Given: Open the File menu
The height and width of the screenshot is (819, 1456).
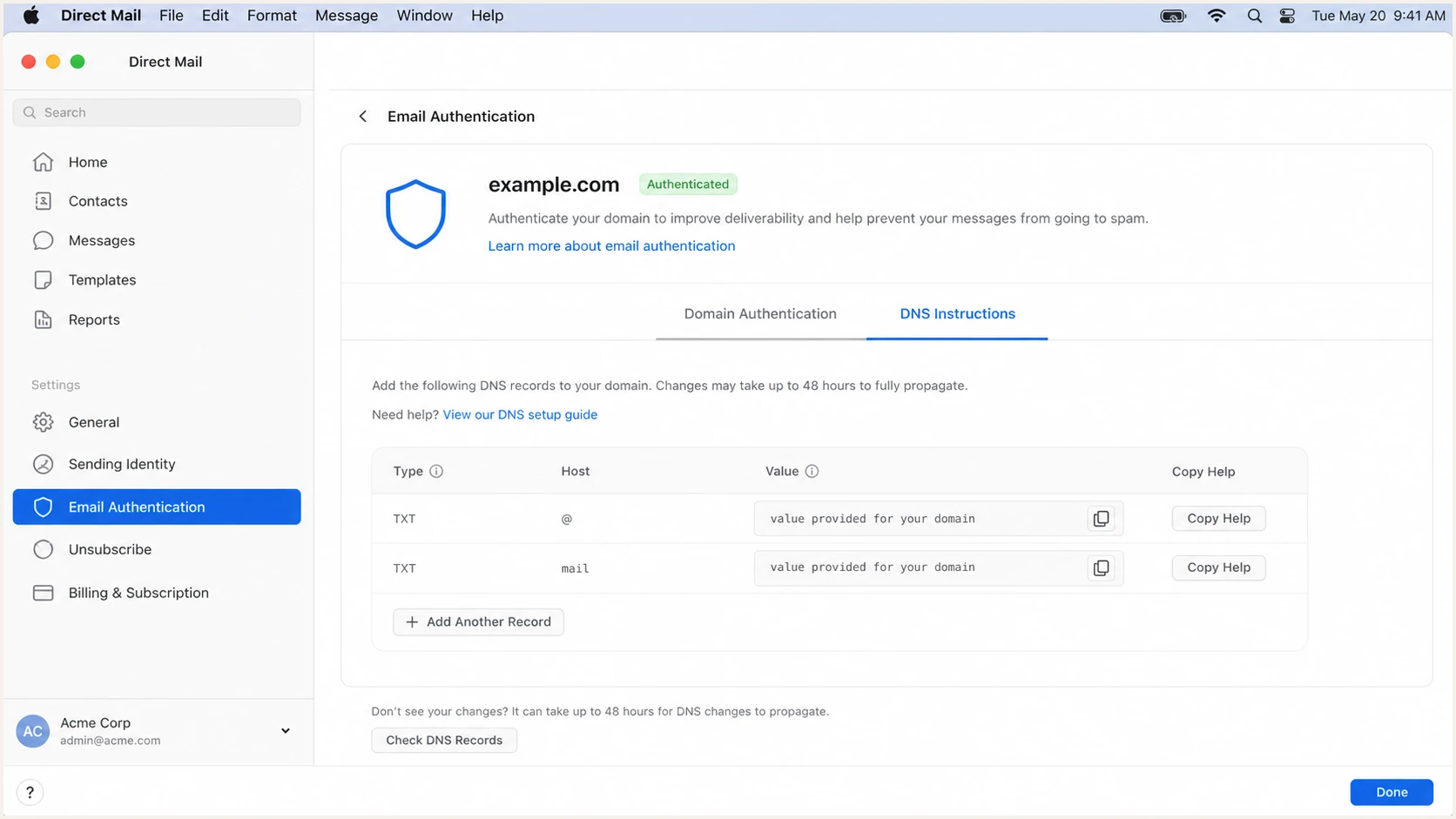Looking at the screenshot, I should [x=172, y=16].
